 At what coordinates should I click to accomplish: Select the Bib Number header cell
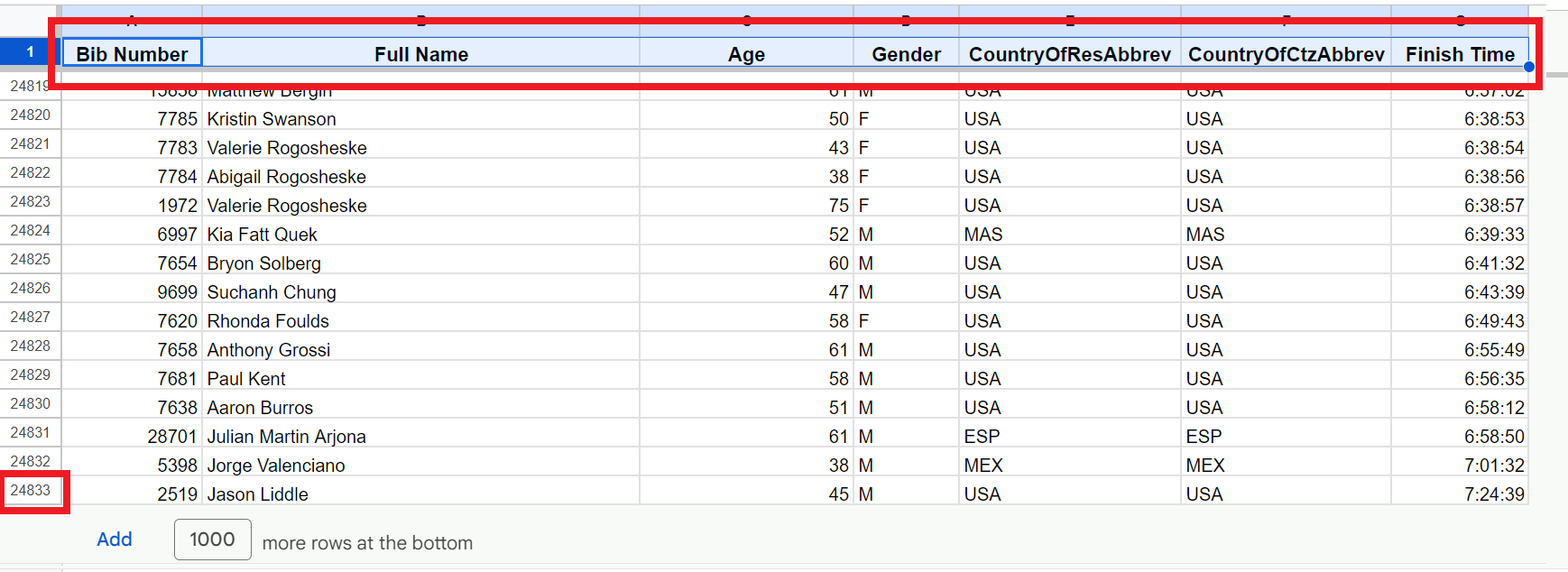pos(132,54)
